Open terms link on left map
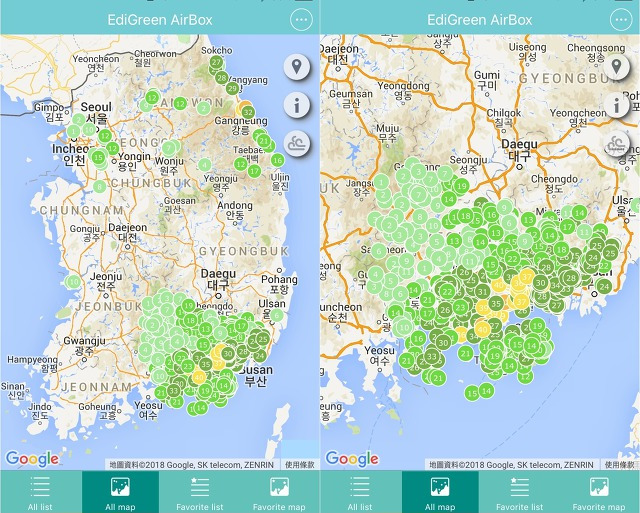The height and width of the screenshot is (513, 640). pos(300,464)
